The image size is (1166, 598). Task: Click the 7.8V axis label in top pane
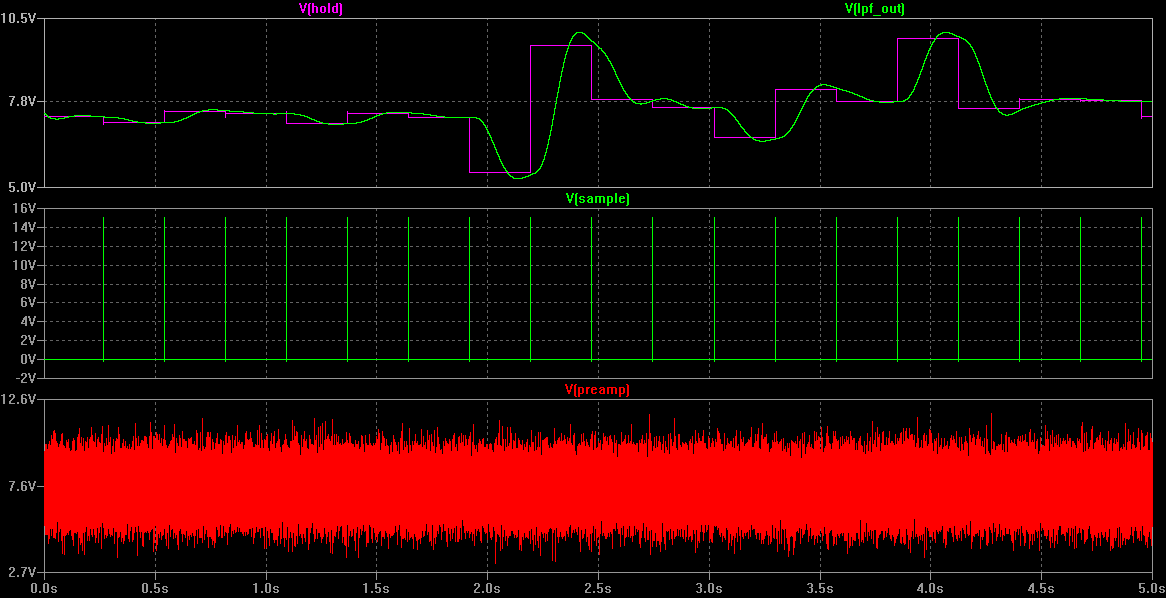22,102
